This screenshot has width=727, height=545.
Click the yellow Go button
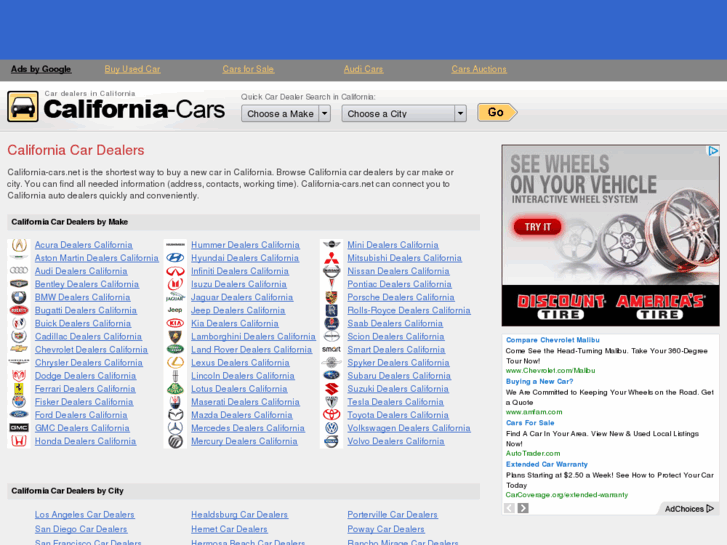point(497,112)
